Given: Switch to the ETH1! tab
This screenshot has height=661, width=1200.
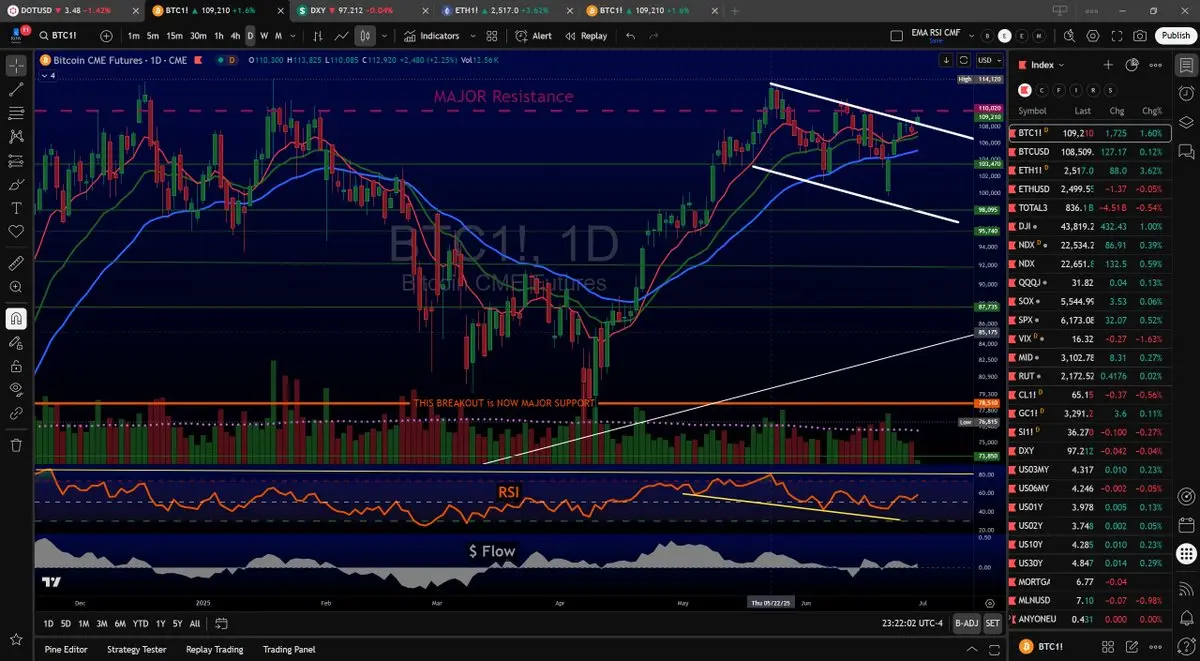Looking at the screenshot, I should coord(505,10).
